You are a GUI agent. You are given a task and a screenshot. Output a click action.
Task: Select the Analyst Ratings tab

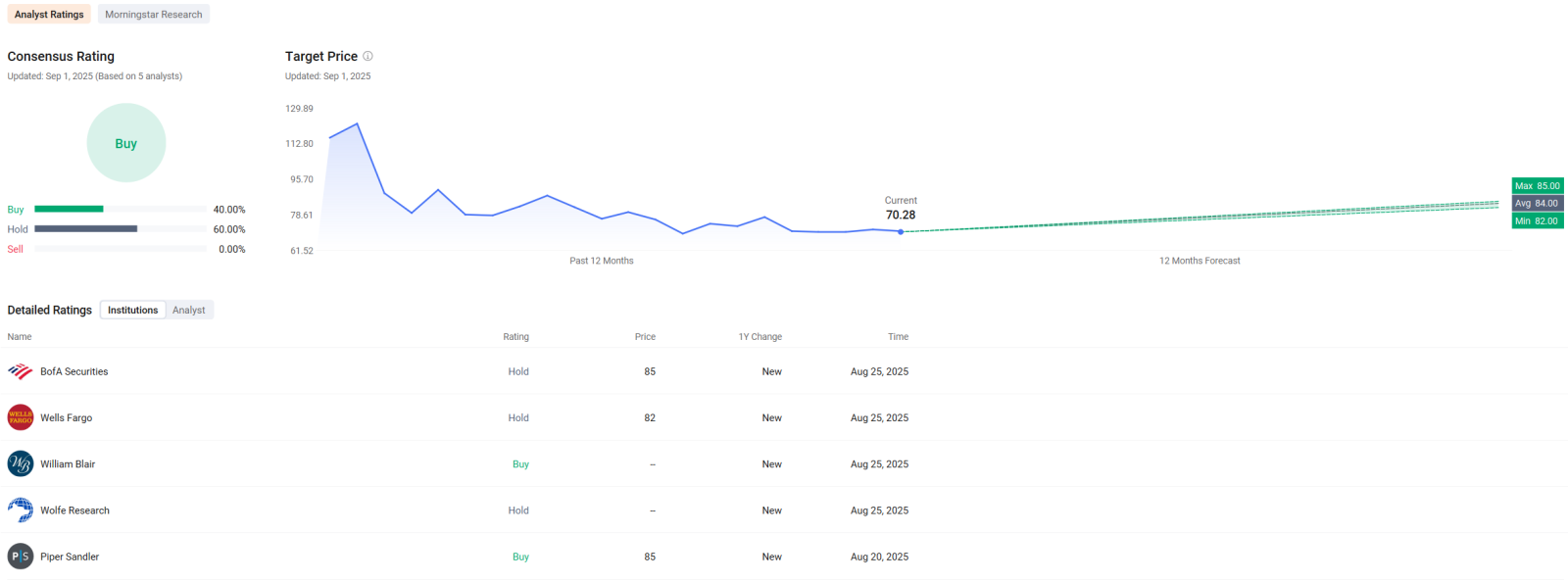click(x=49, y=15)
